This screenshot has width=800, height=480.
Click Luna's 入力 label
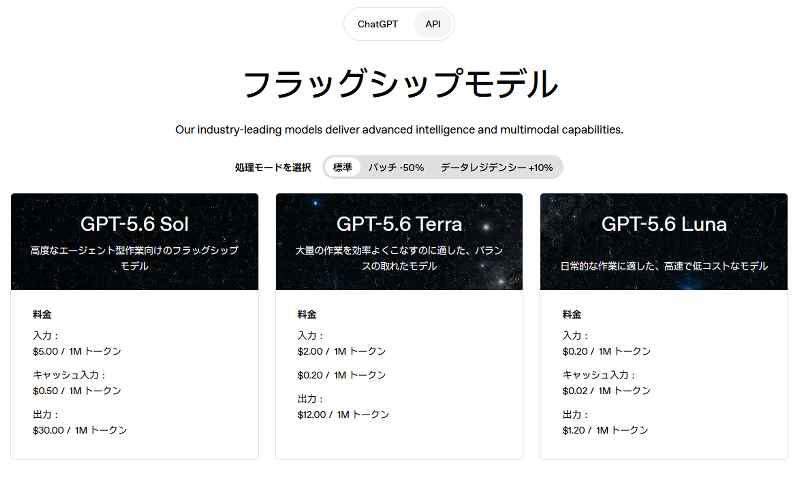click(575, 336)
